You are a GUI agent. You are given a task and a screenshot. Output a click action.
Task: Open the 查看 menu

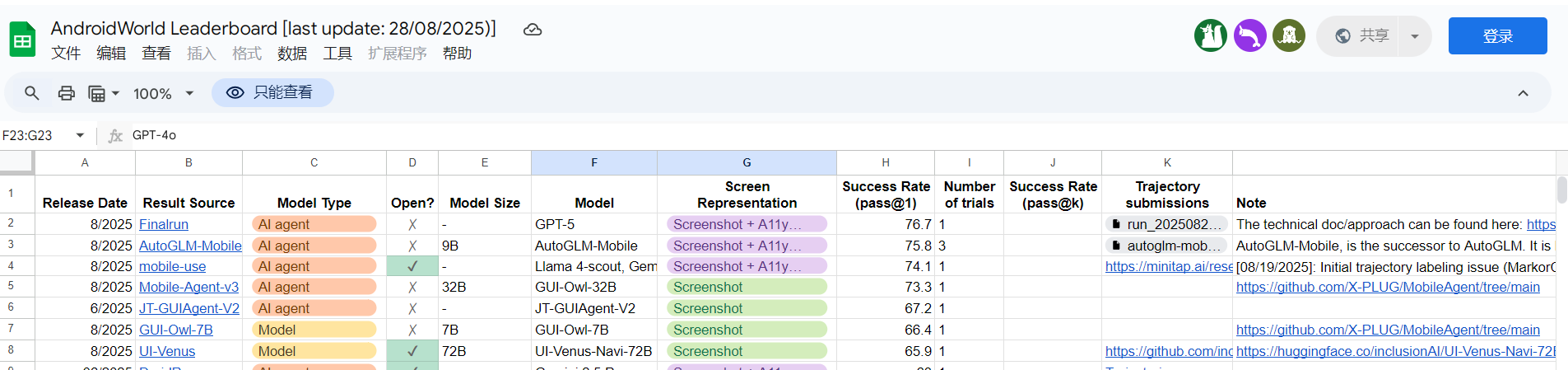click(156, 54)
